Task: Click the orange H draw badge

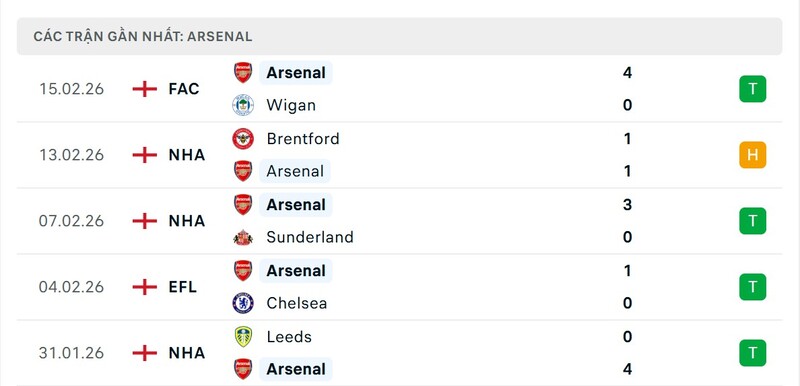Action: click(753, 155)
